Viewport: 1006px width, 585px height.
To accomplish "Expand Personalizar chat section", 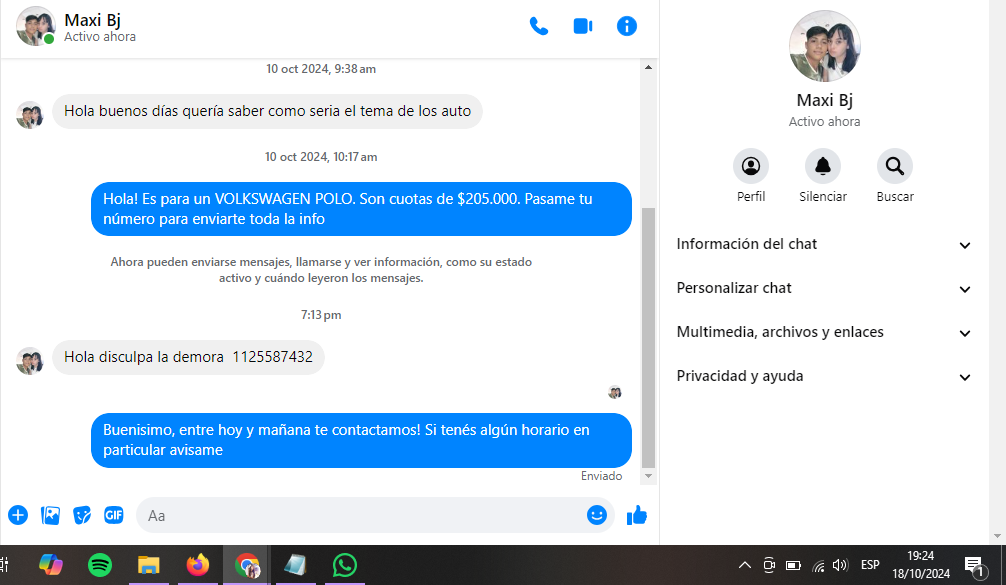I will (x=824, y=289).
